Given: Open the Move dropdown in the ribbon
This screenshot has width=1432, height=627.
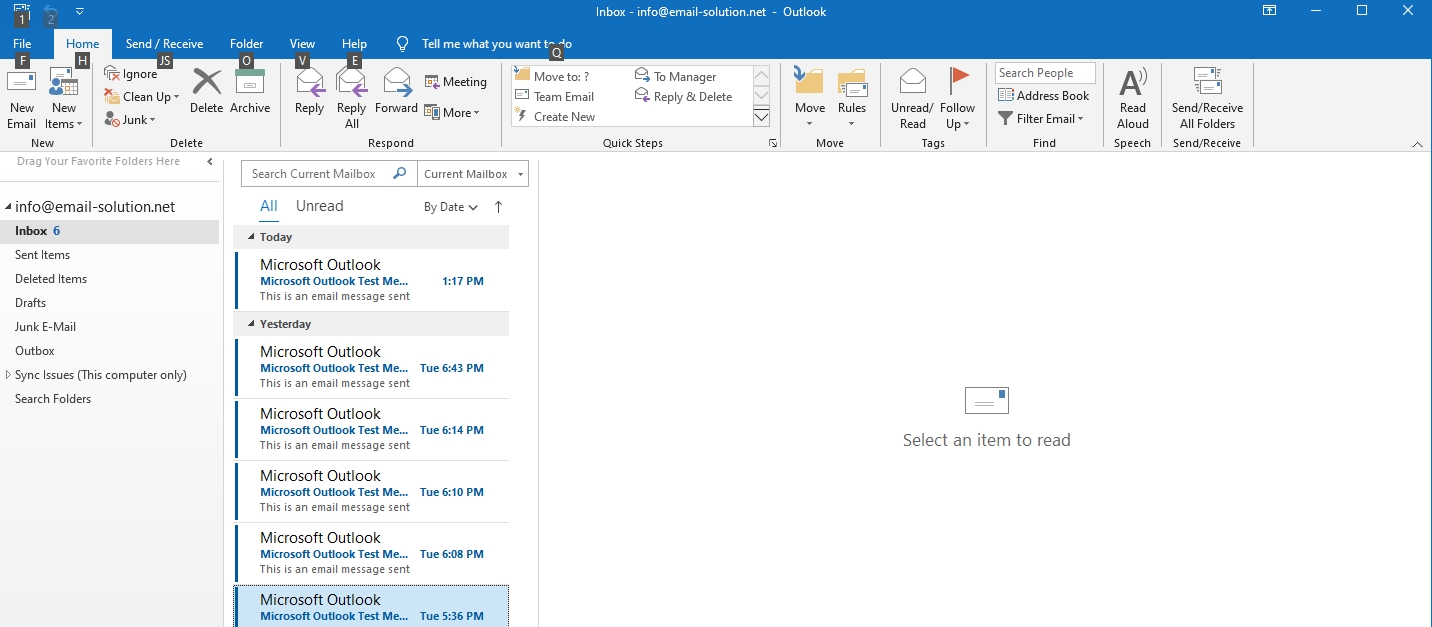Looking at the screenshot, I should tap(810, 99).
